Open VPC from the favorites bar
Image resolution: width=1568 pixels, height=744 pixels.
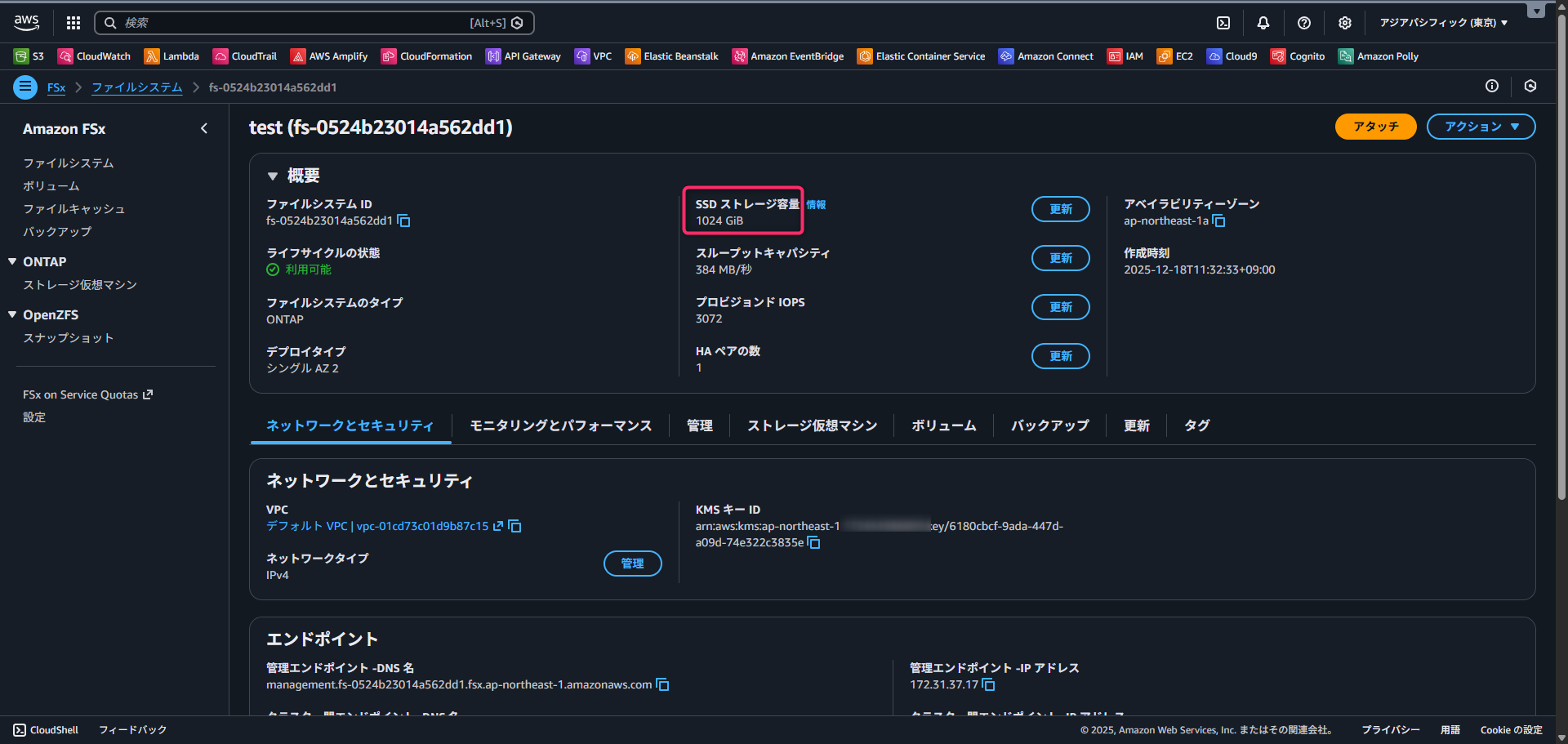pyautogui.click(x=594, y=56)
